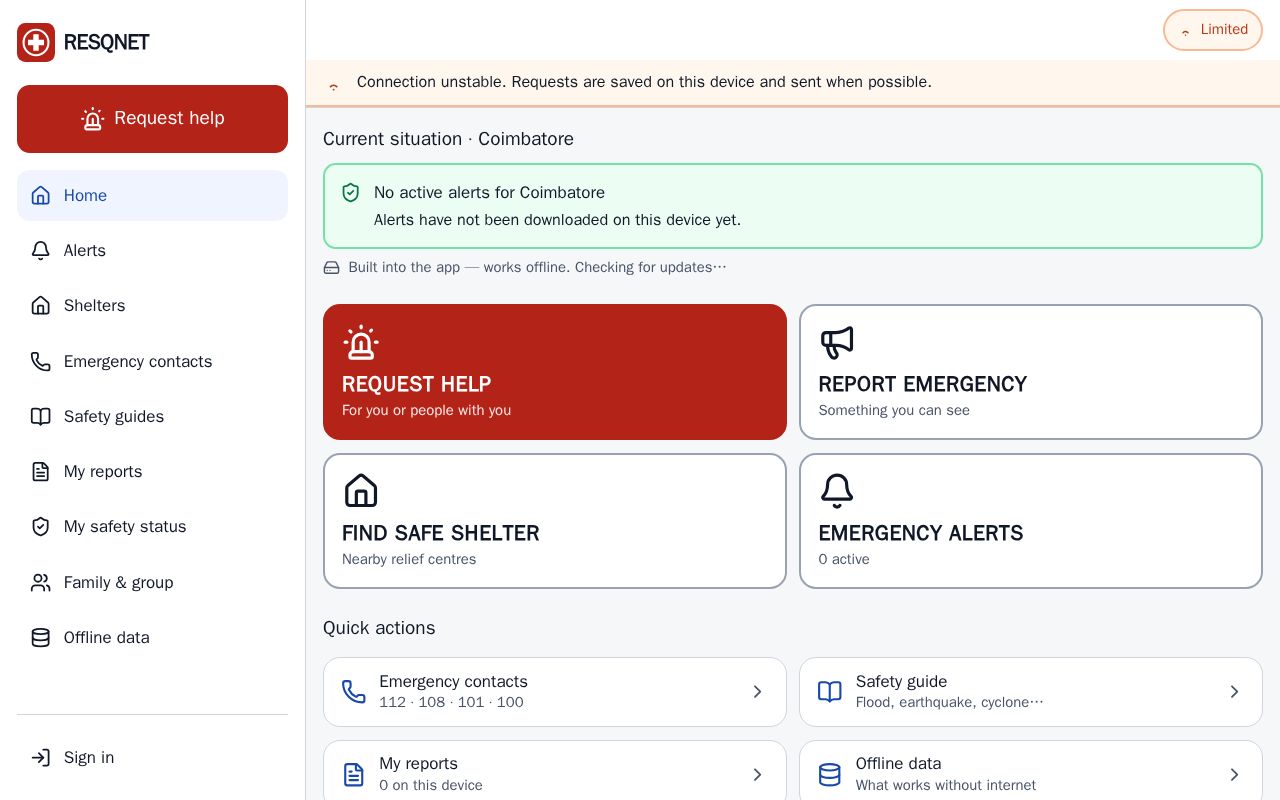
Task: Click the shield check icon for My safety status
Action: 40,527
